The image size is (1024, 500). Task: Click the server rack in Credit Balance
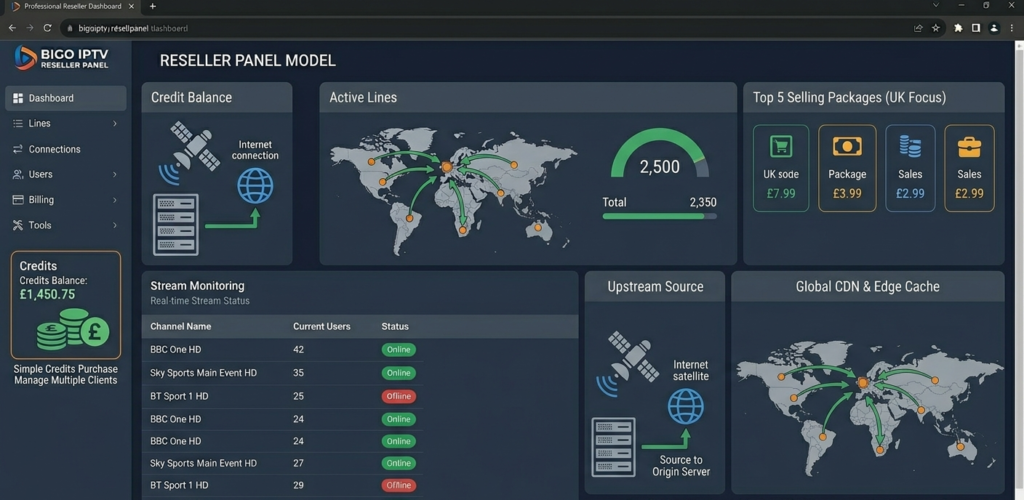(176, 224)
